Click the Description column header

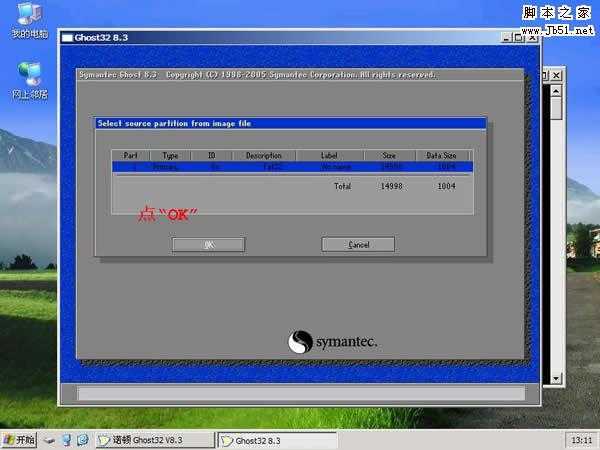click(x=264, y=155)
